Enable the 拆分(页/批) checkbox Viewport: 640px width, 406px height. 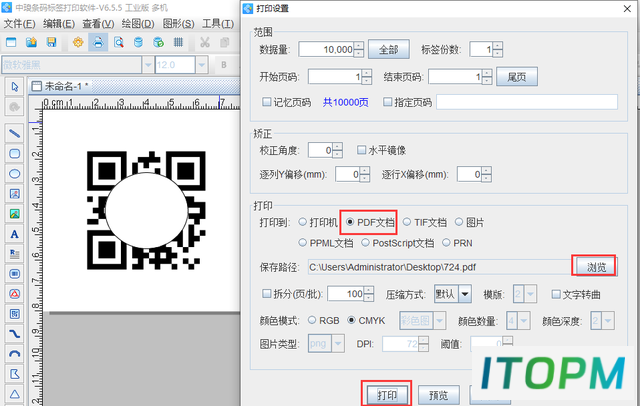coord(267,293)
